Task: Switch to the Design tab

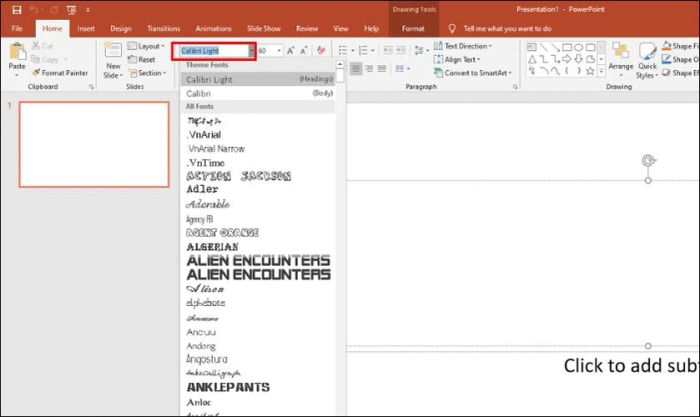Action: (x=121, y=29)
